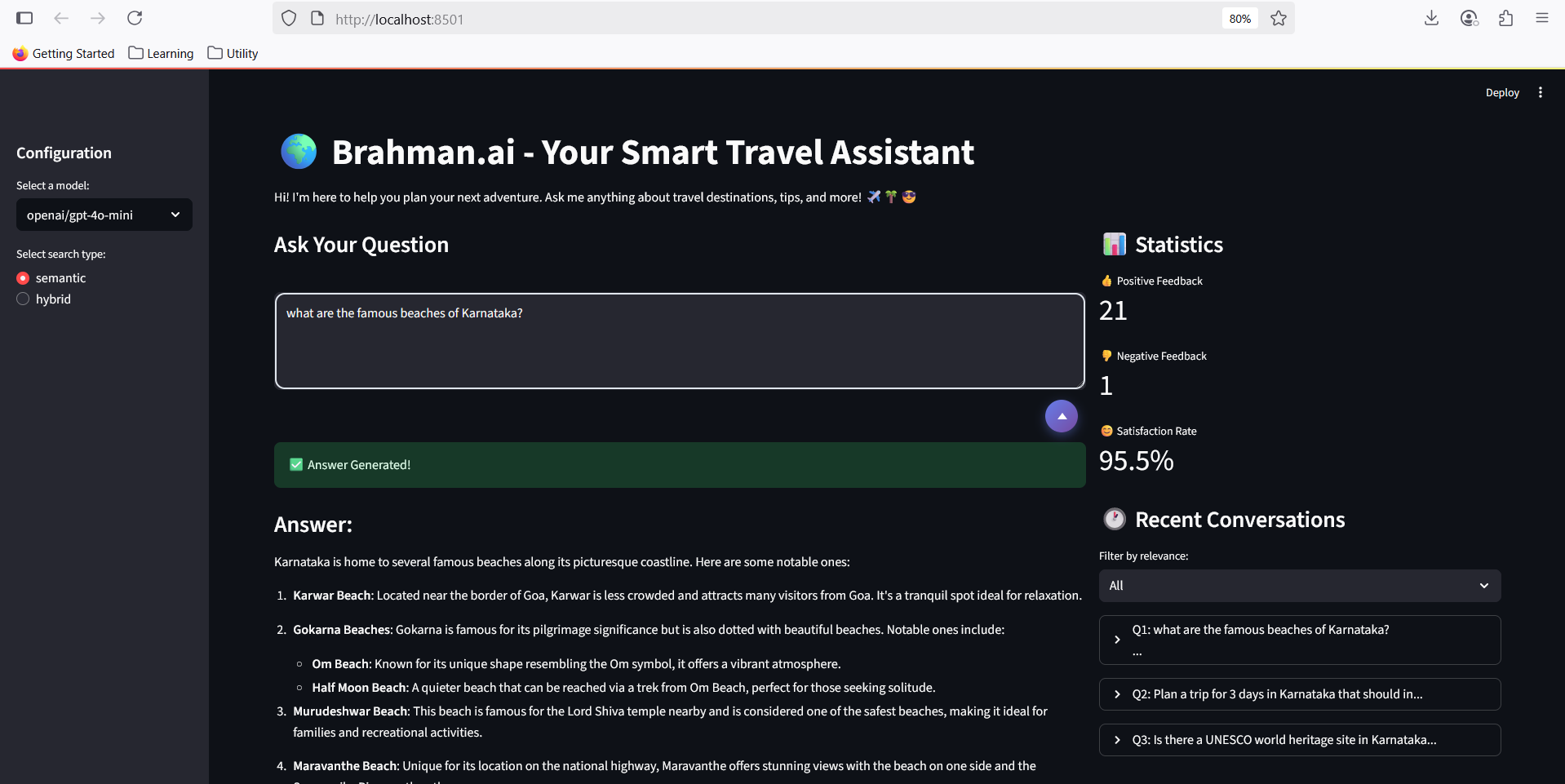Open the Getting Started bookmark

63,53
